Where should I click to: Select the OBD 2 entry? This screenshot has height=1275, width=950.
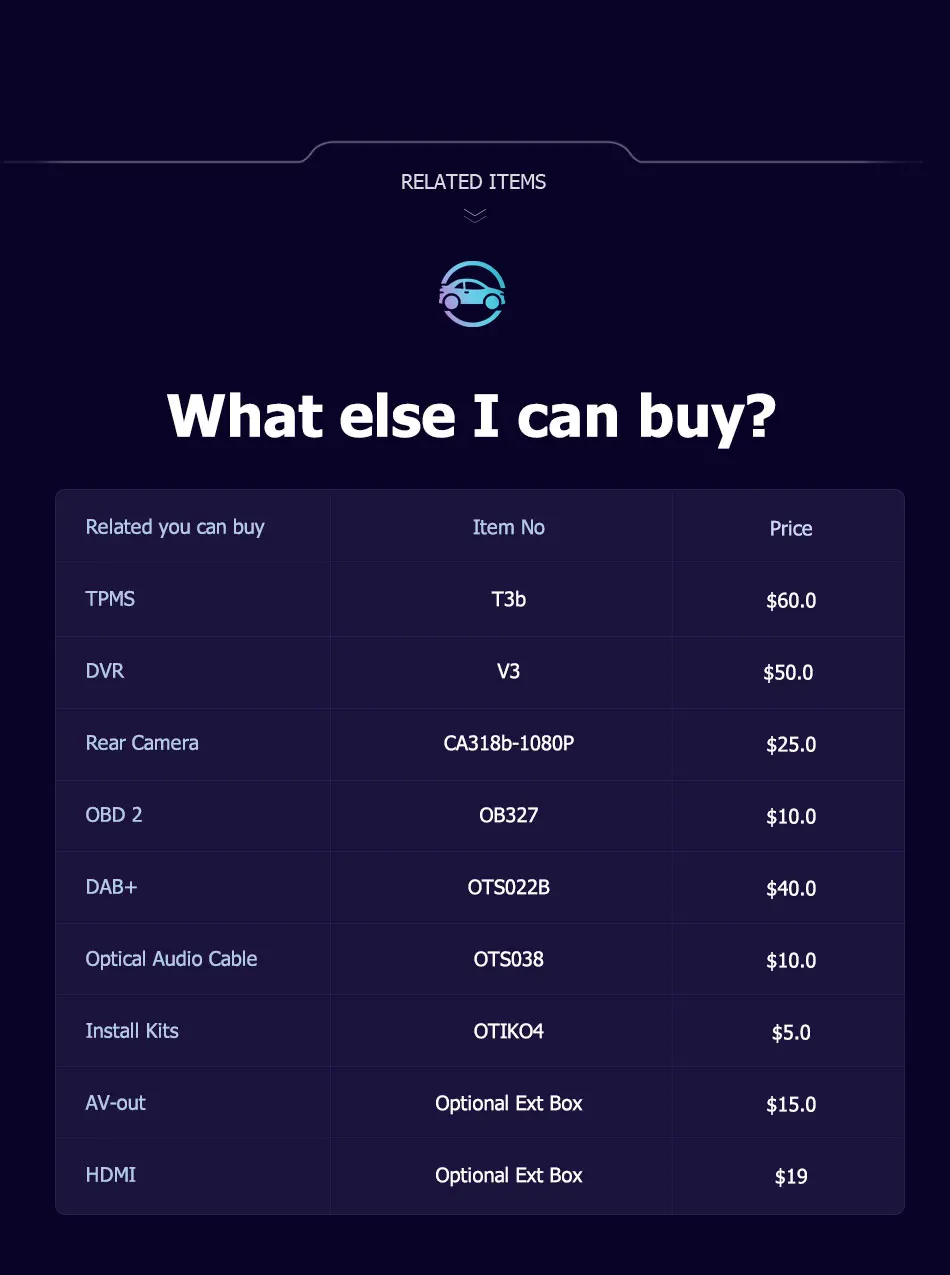[x=114, y=815]
